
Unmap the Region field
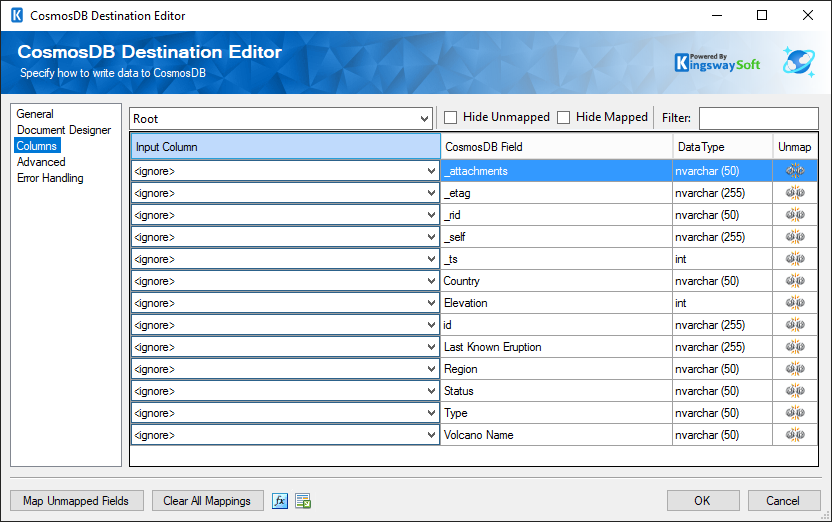point(795,369)
